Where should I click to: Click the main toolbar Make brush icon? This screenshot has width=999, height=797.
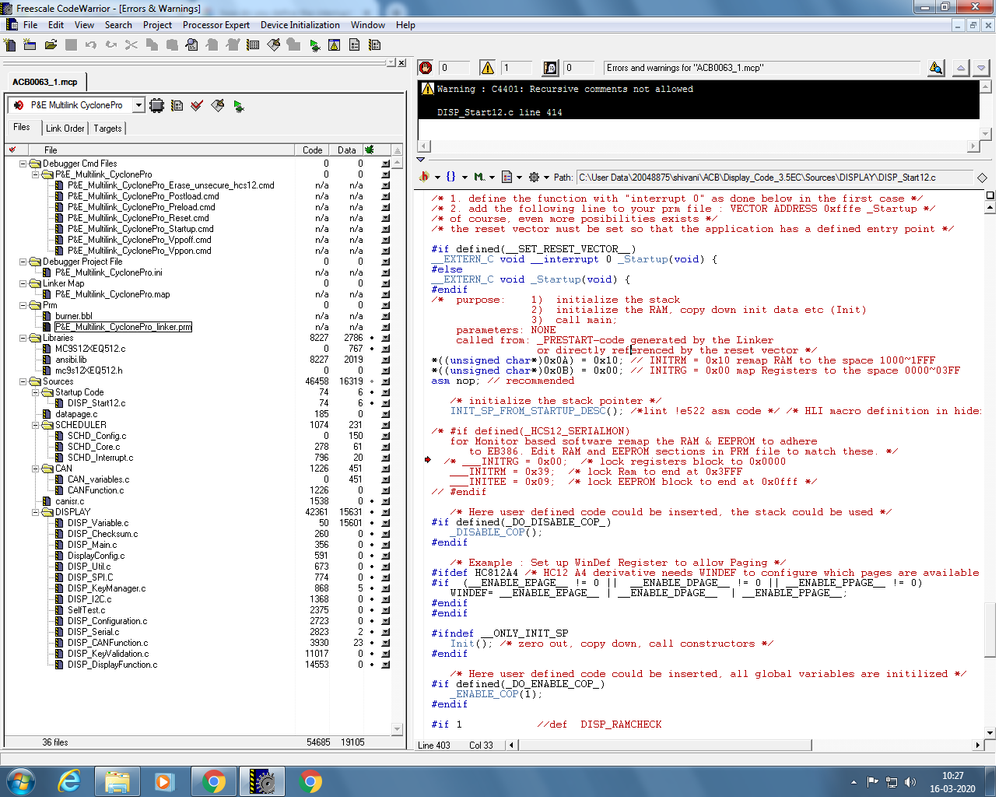click(273, 45)
